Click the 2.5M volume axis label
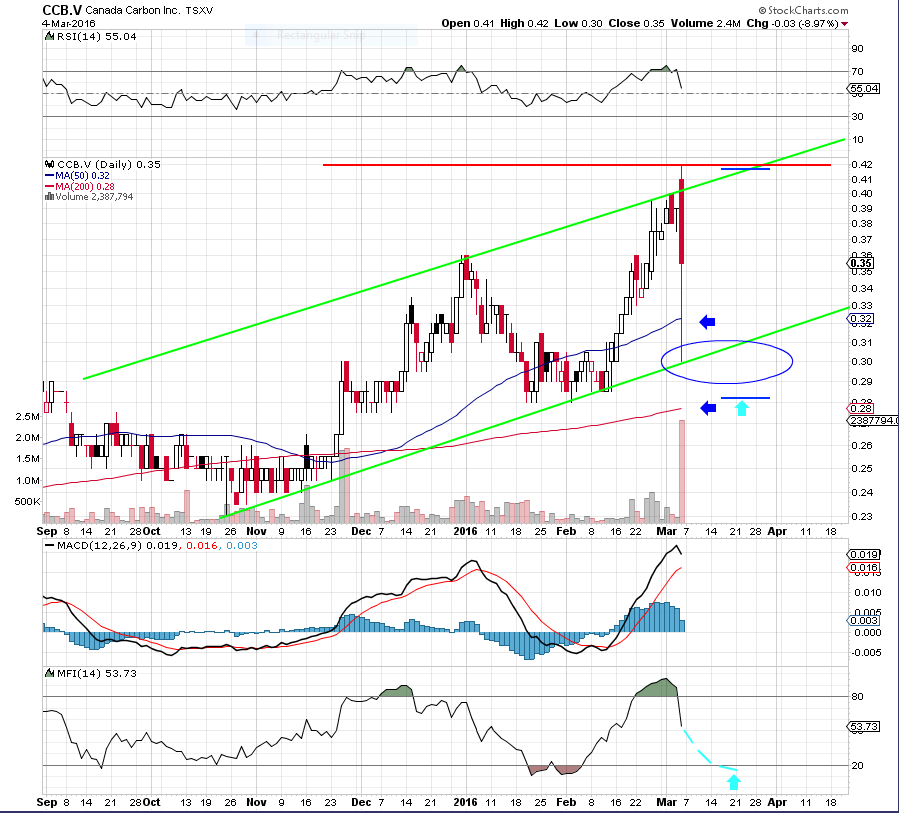The height and width of the screenshot is (813, 899). pyautogui.click(x=28, y=416)
